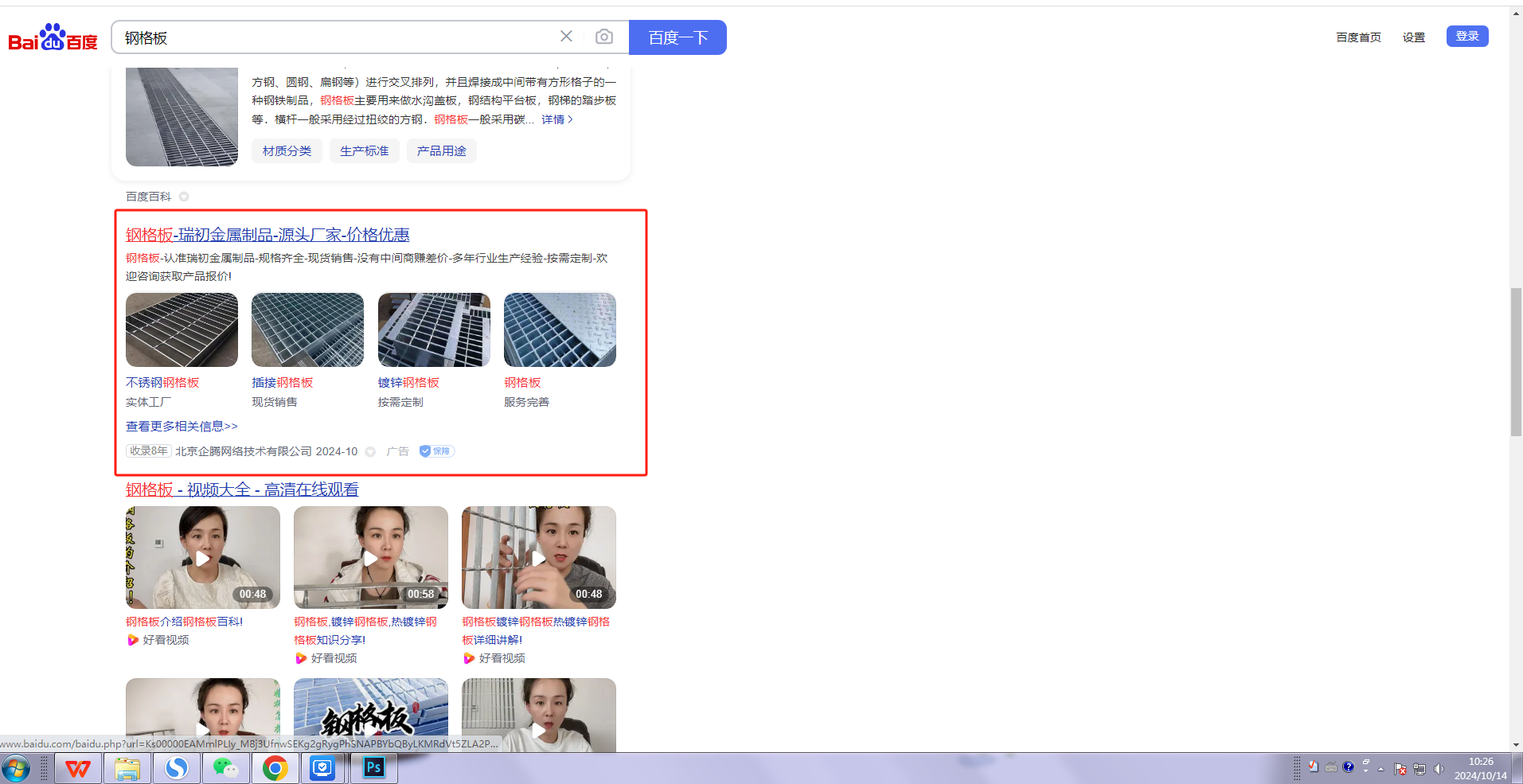
Task: Click the 登录 button
Action: click(x=1467, y=36)
